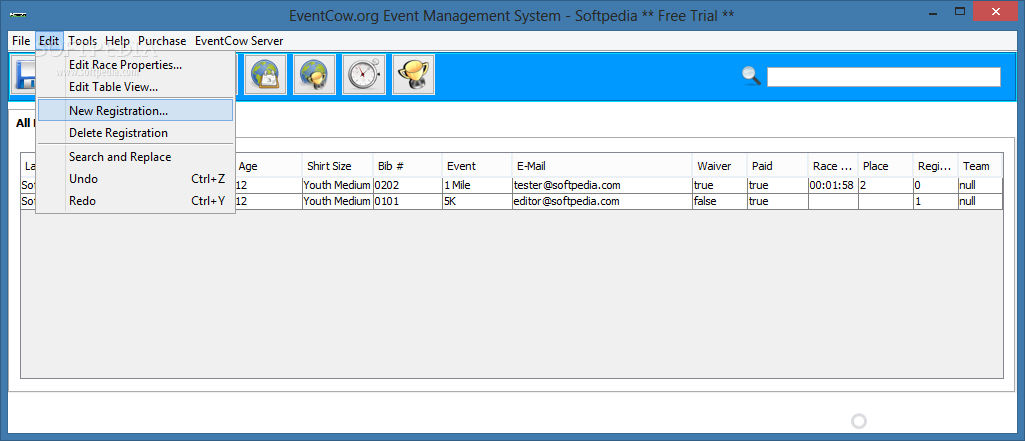Click the Regi... column header

point(935,166)
